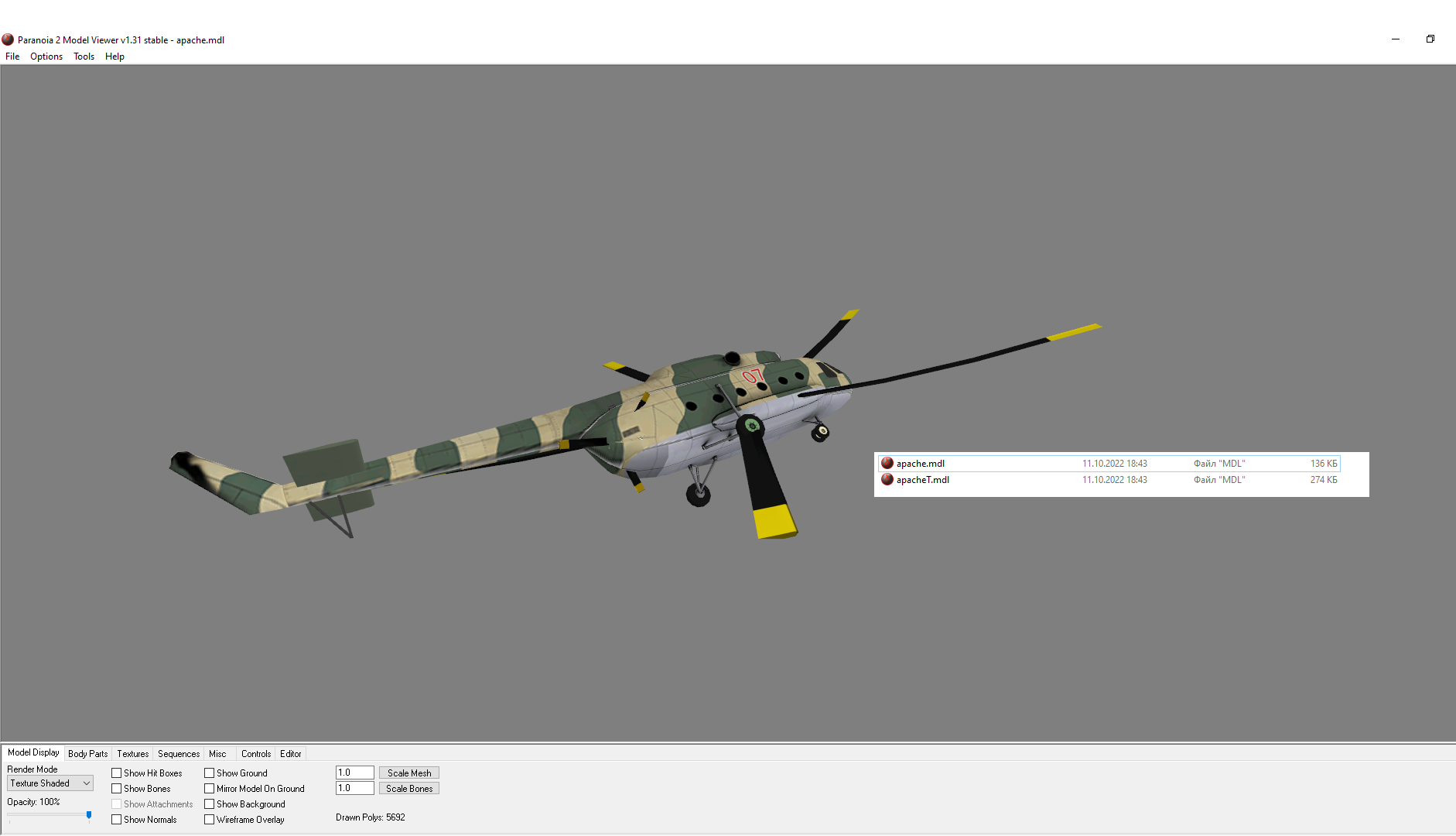Toggle the Show Bones checkbox
The height and width of the screenshot is (836, 1456).
[117, 789]
